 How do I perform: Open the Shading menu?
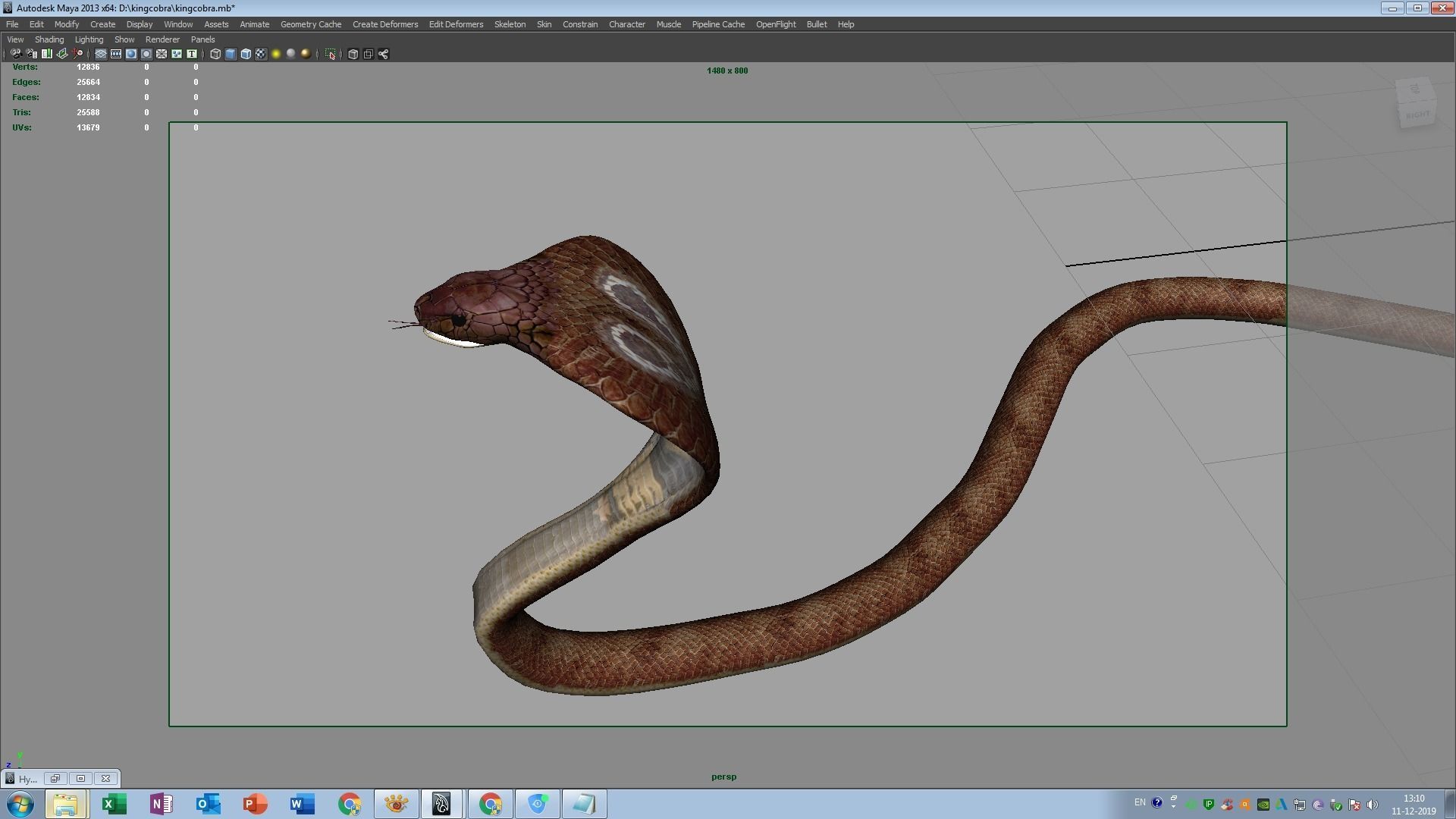click(49, 39)
